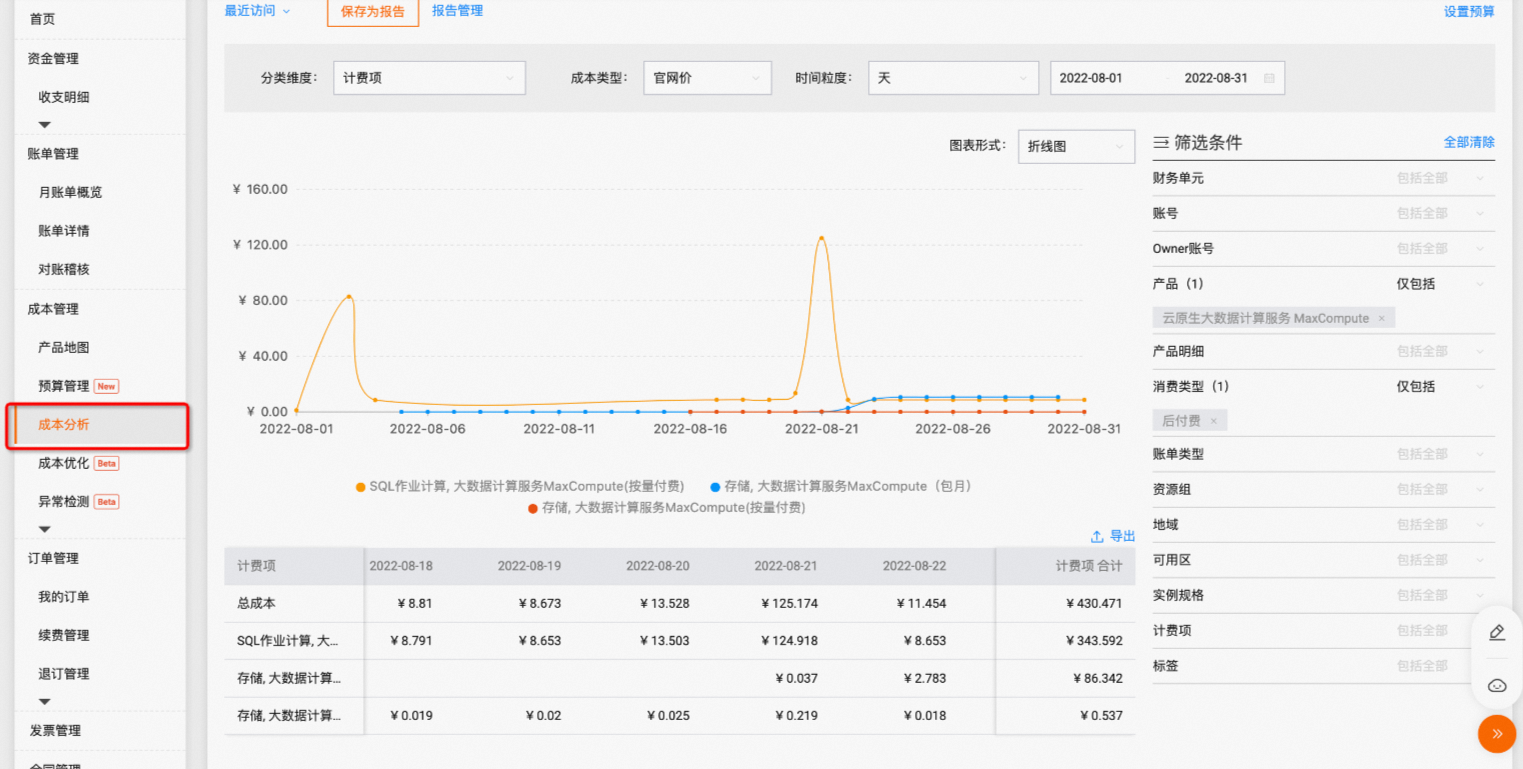The width and height of the screenshot is (1523, 769).
Task: Click the start date 2022-08-01 field
Action: click(1091, 78)
